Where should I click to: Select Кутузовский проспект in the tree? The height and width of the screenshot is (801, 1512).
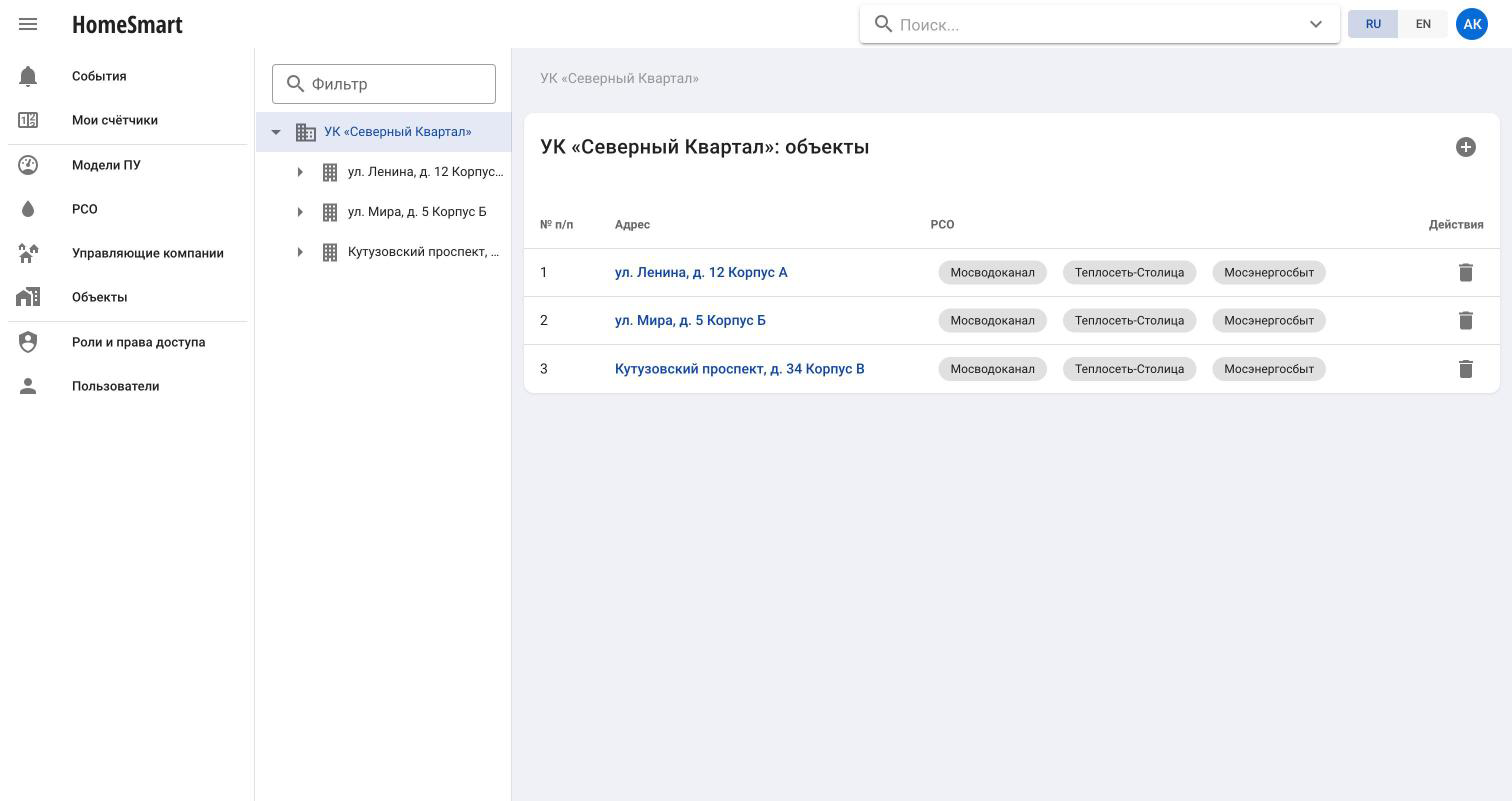pyautogui.click(x=424, y=252)
